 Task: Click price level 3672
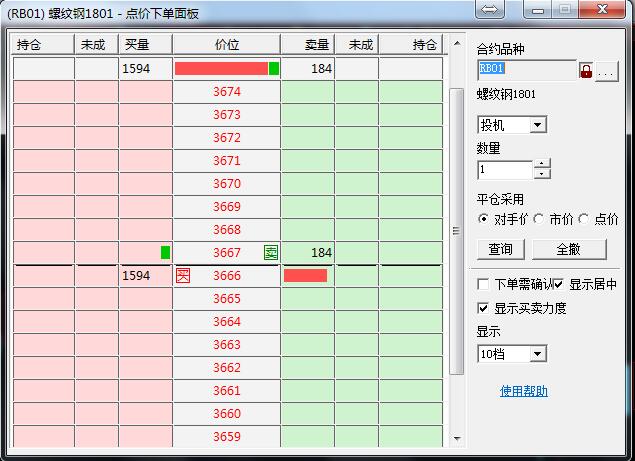[x=227, y=138]
